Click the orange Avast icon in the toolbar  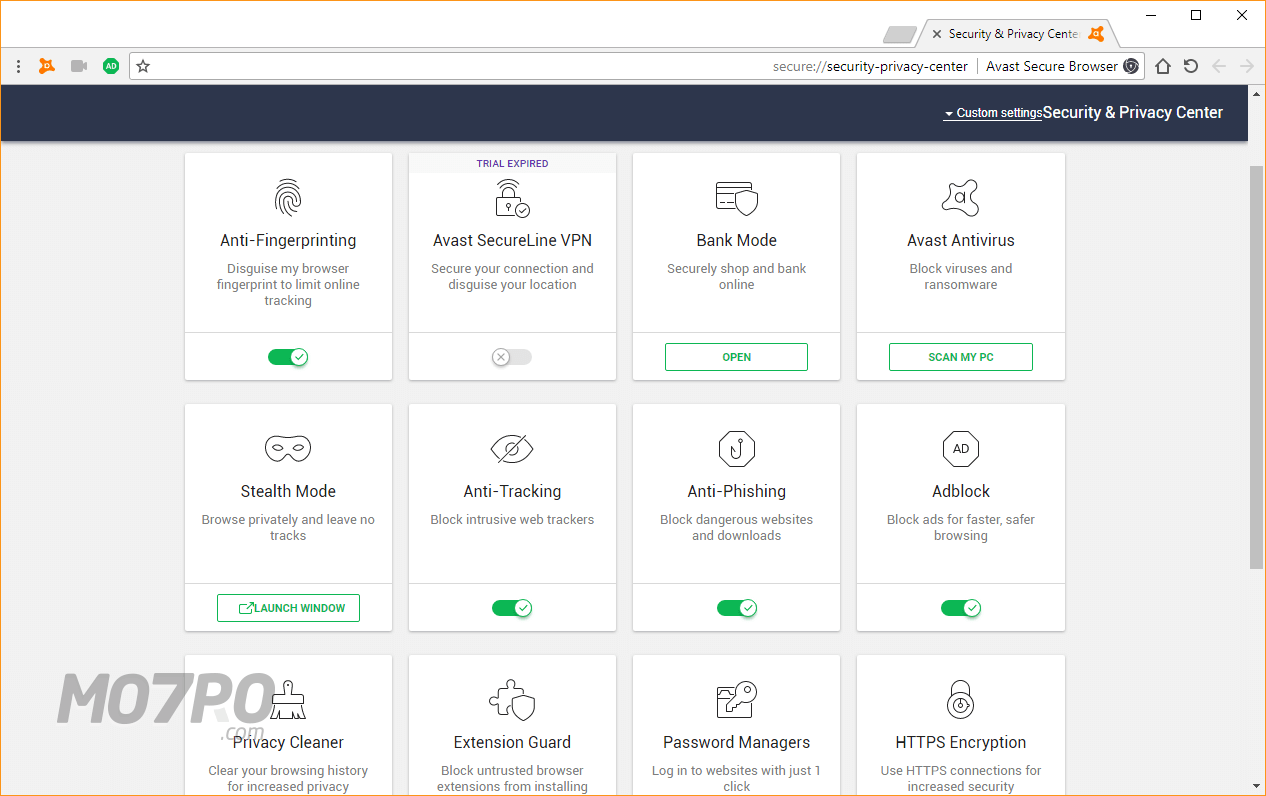pyautogui.click(x=47, y=66)
